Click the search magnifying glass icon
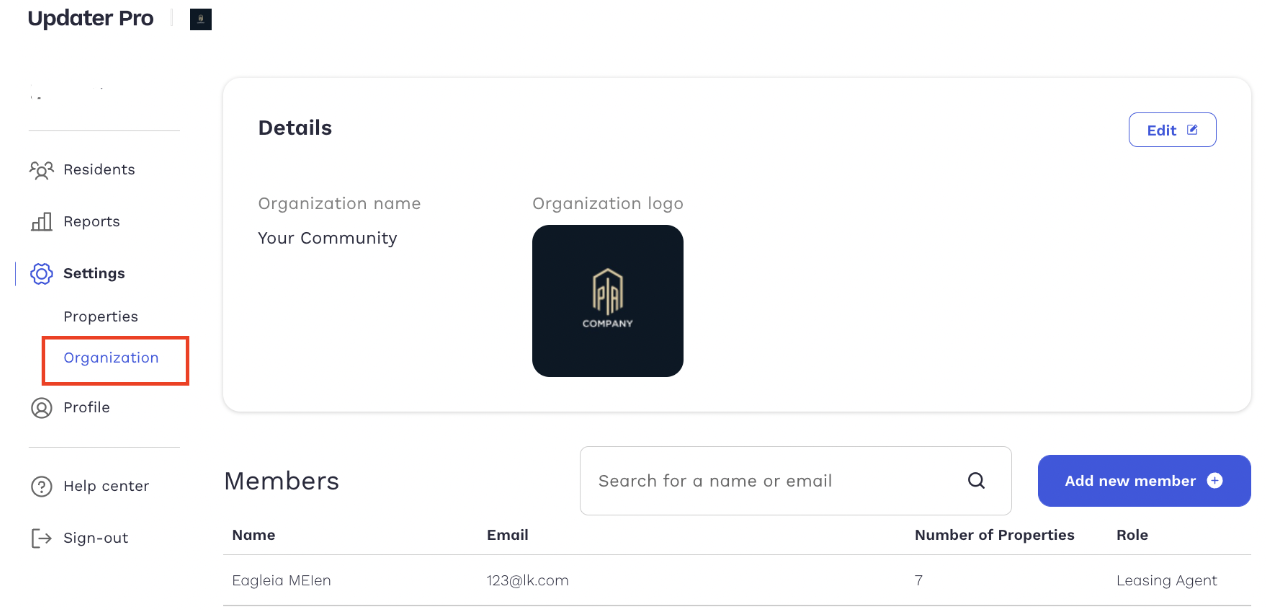Image resolution: width=1266 pixels, height=610 pixels. pyautogui.click(x=977, y=481)
